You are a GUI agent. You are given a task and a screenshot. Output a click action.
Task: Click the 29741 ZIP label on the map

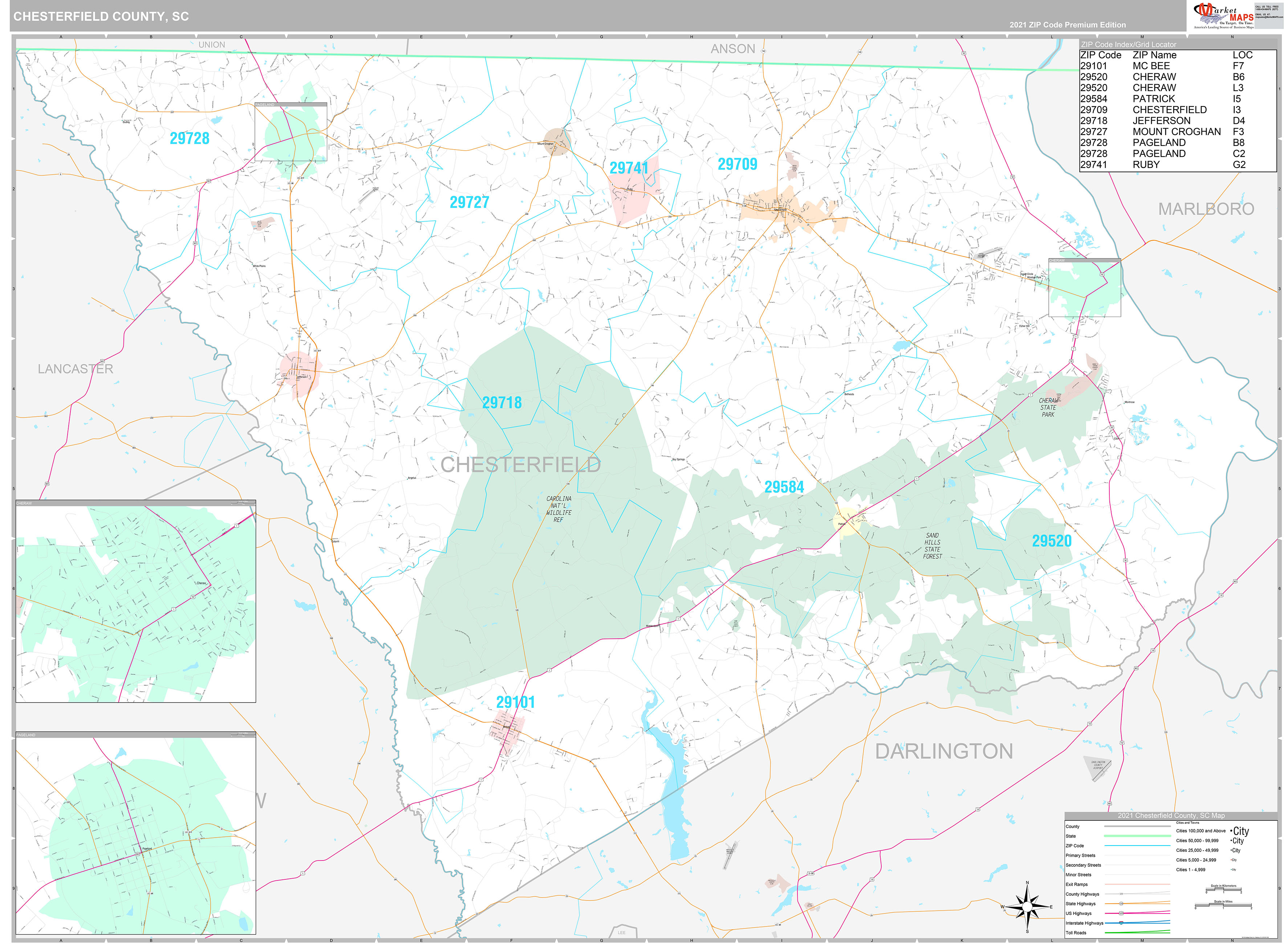629,168
